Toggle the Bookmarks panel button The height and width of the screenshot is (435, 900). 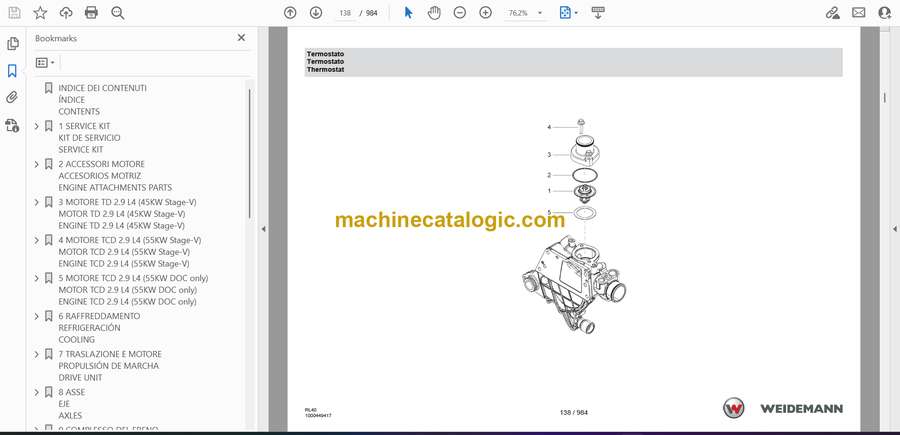pos(12,71)
